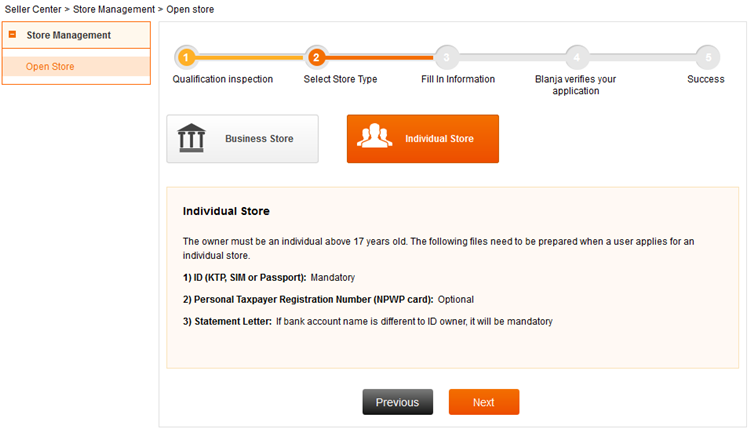
Task: Click the step 5 Success circle
Action: point(708,58)
